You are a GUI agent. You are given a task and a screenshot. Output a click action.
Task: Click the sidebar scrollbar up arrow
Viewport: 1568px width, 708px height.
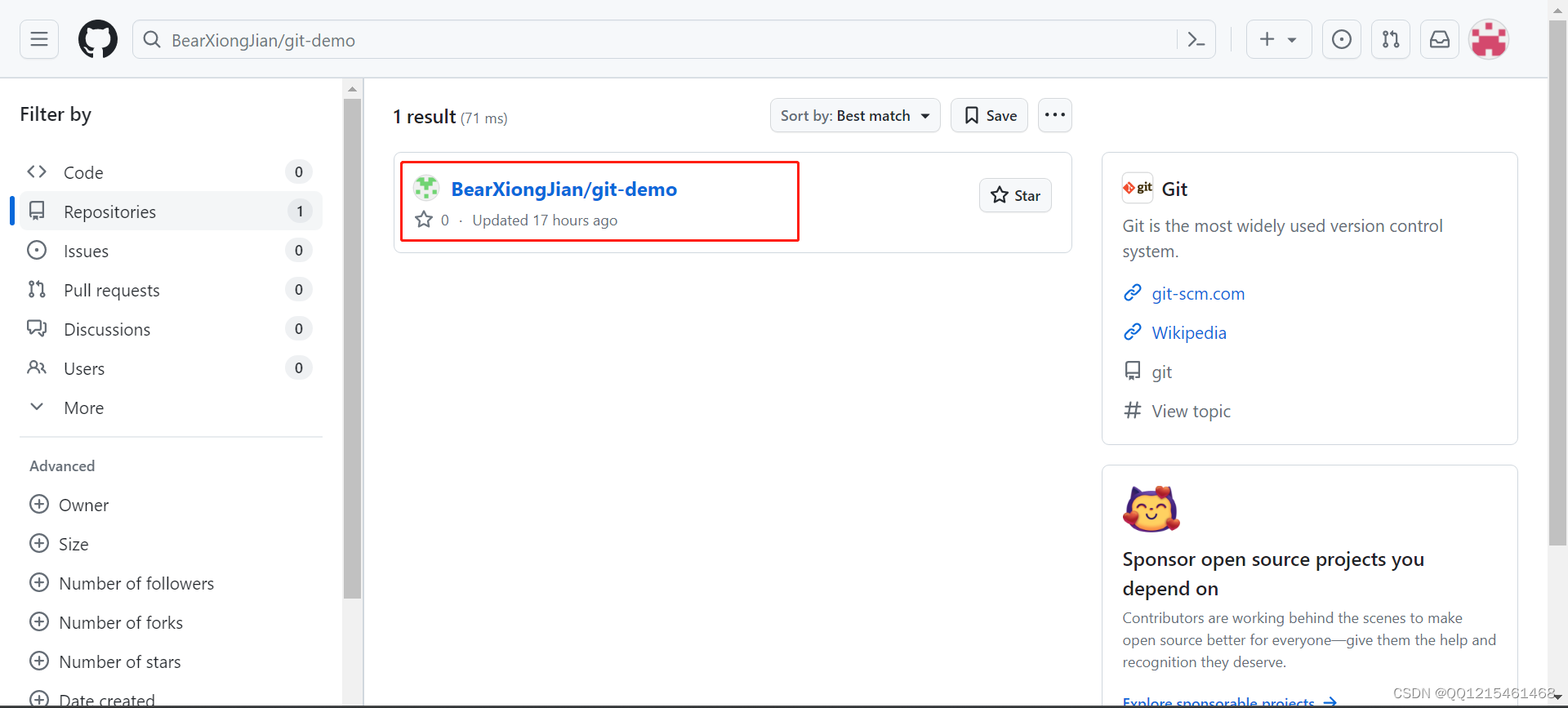[352, 89]
